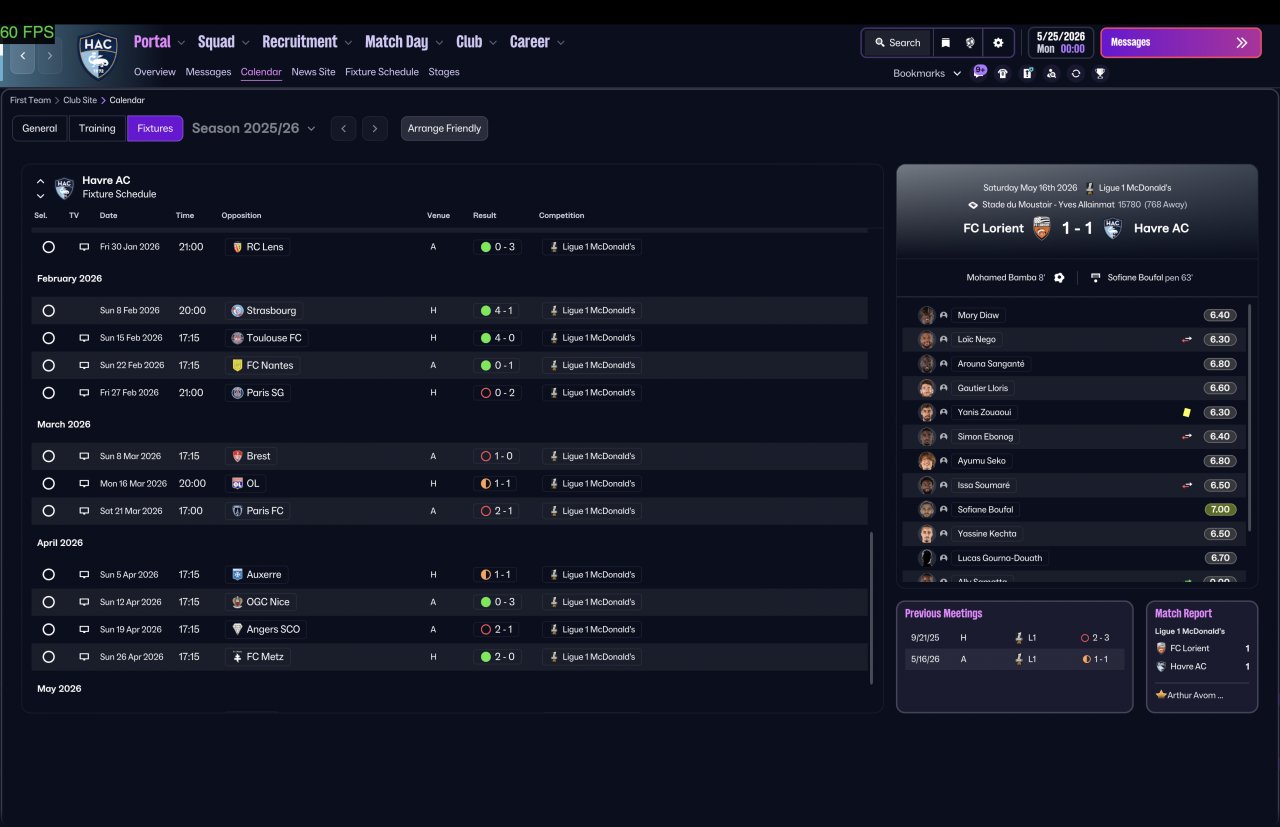Viewport: 1280px width, 827px height.
Task: Click Ayumu Seko's player face thumbnail
Action: pyautogui.click(x=927, y=461)
